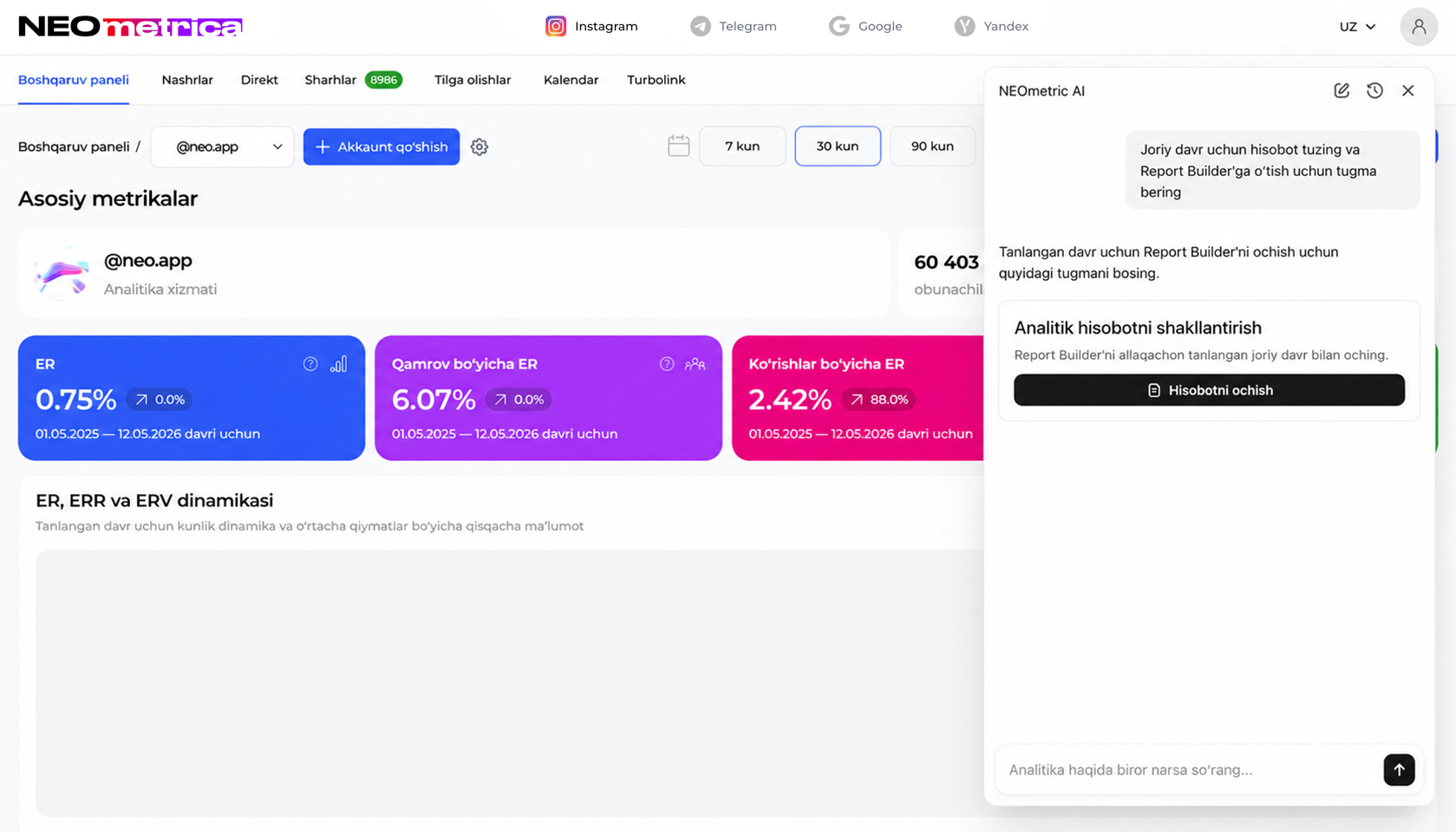Select the Google platform icon

(839, 26)
